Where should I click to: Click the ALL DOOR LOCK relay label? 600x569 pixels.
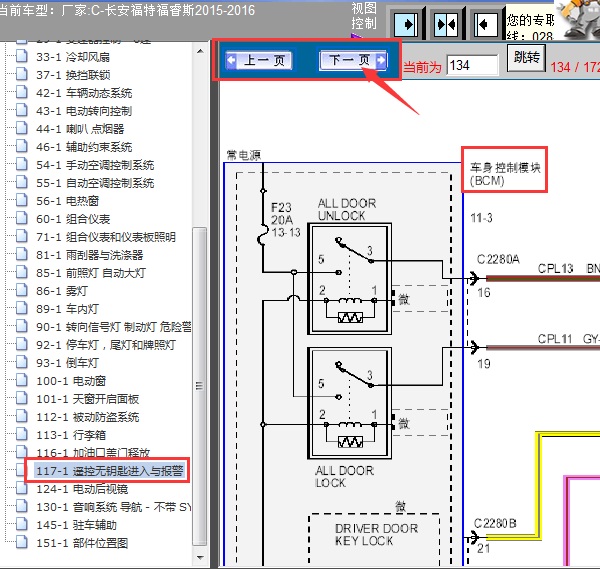pyautogui.click(x=344, y=477)
